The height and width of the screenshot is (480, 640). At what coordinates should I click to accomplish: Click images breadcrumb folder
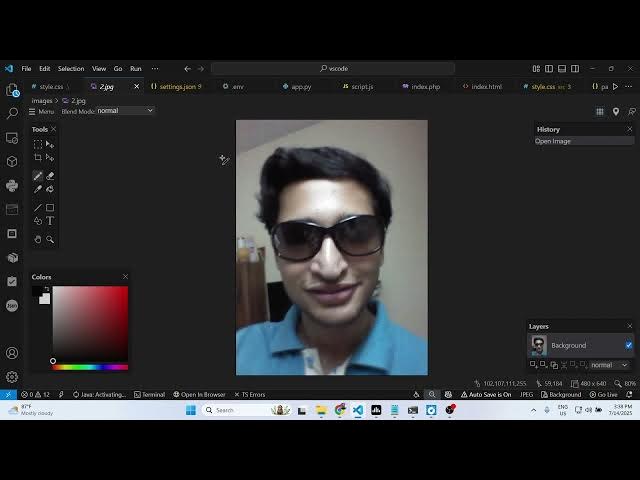point(42,100)
